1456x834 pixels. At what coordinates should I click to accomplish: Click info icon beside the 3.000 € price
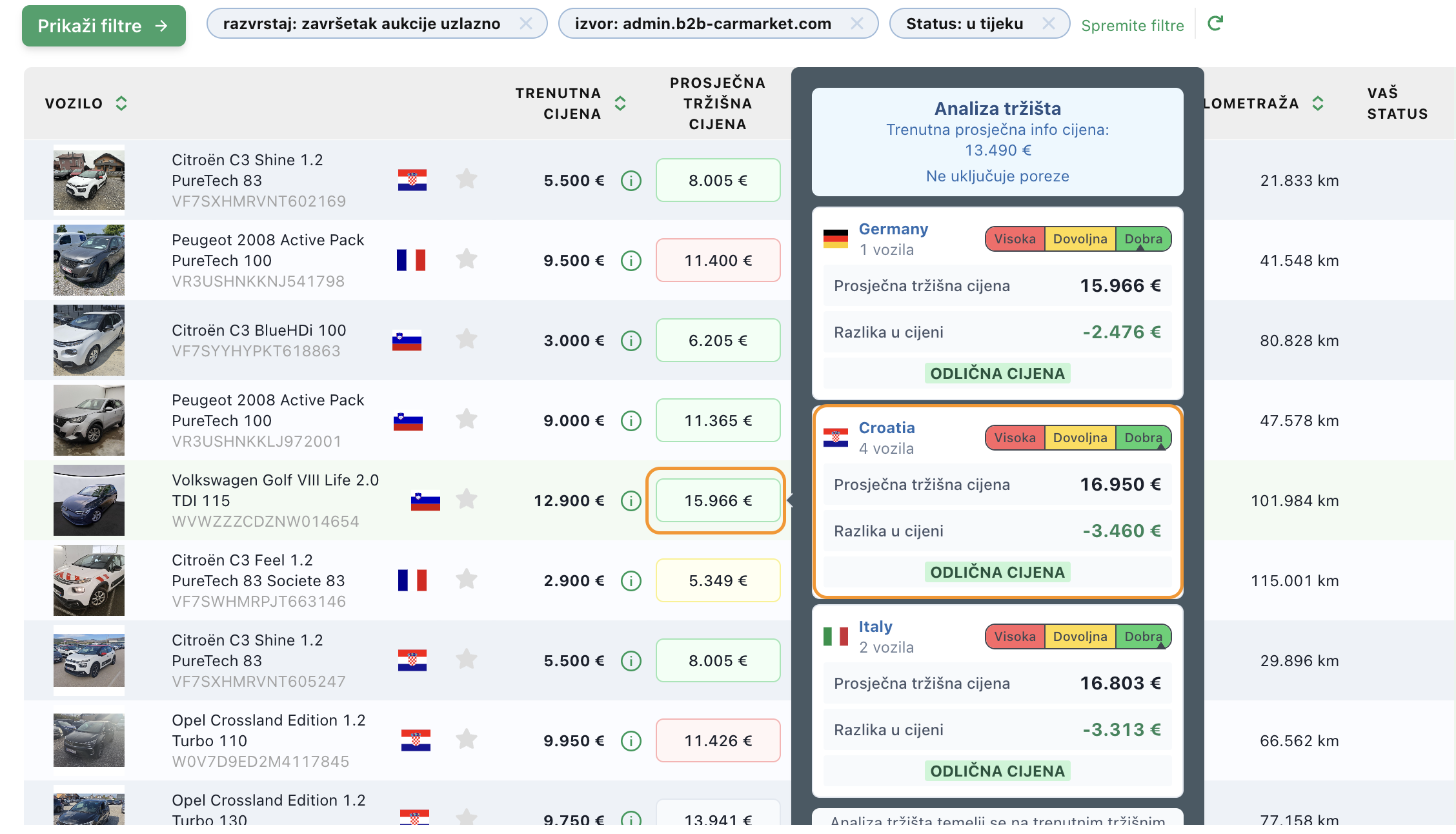631,341
